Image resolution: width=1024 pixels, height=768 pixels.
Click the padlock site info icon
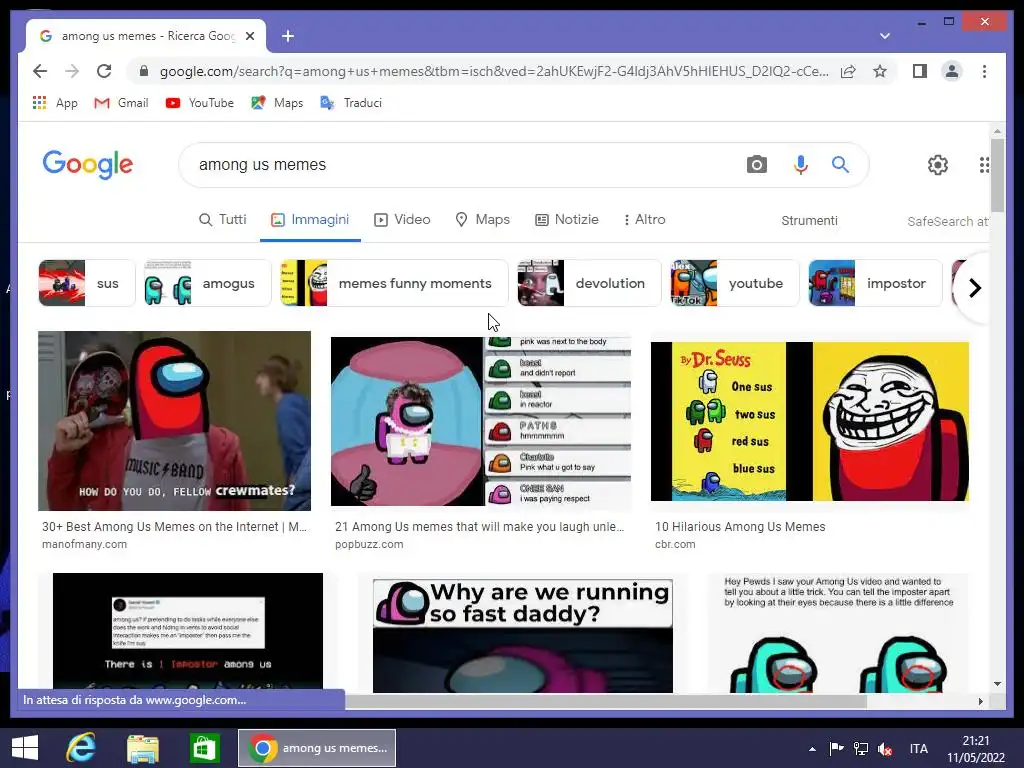144,71
